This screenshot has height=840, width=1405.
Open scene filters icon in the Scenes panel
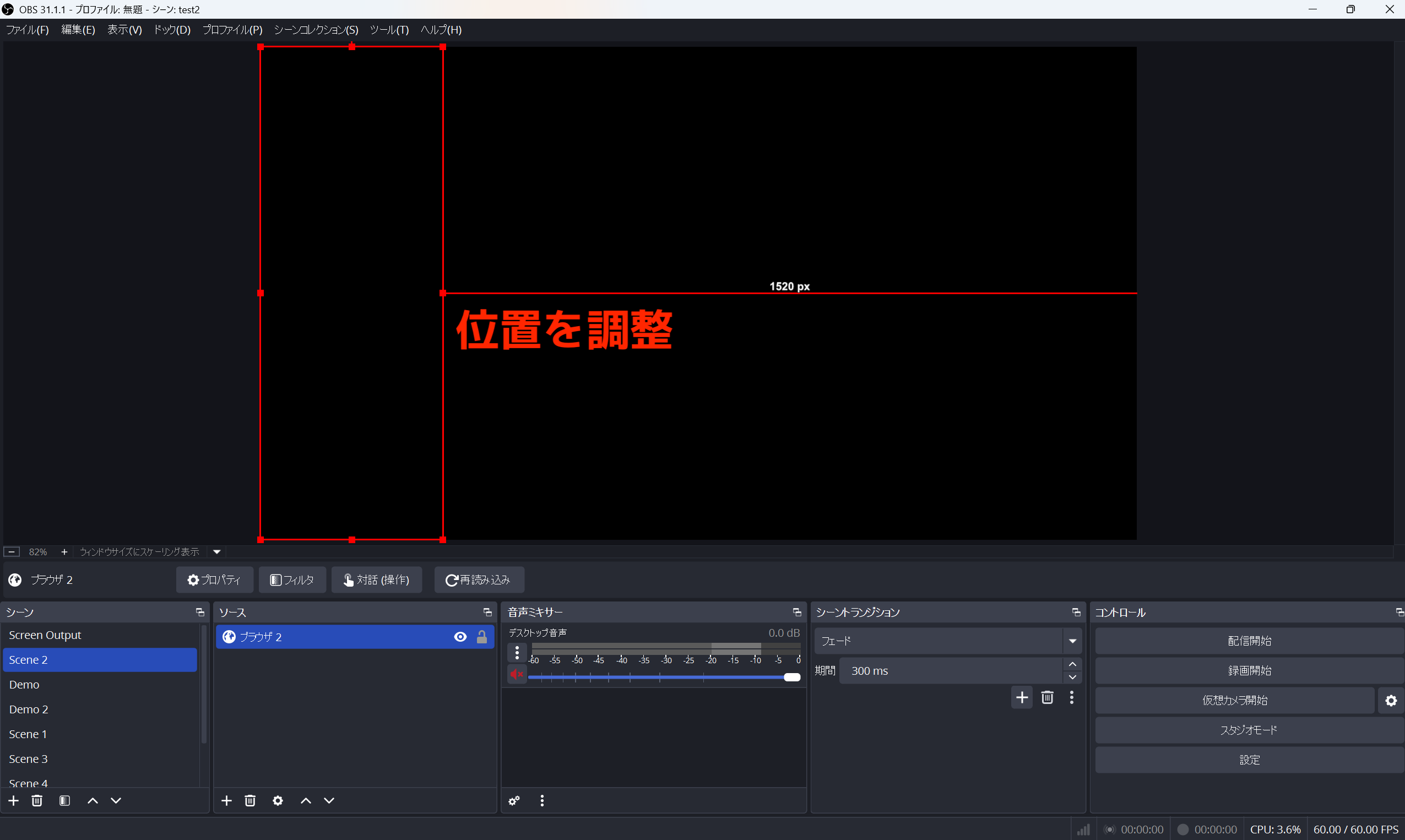coord(64,800)
